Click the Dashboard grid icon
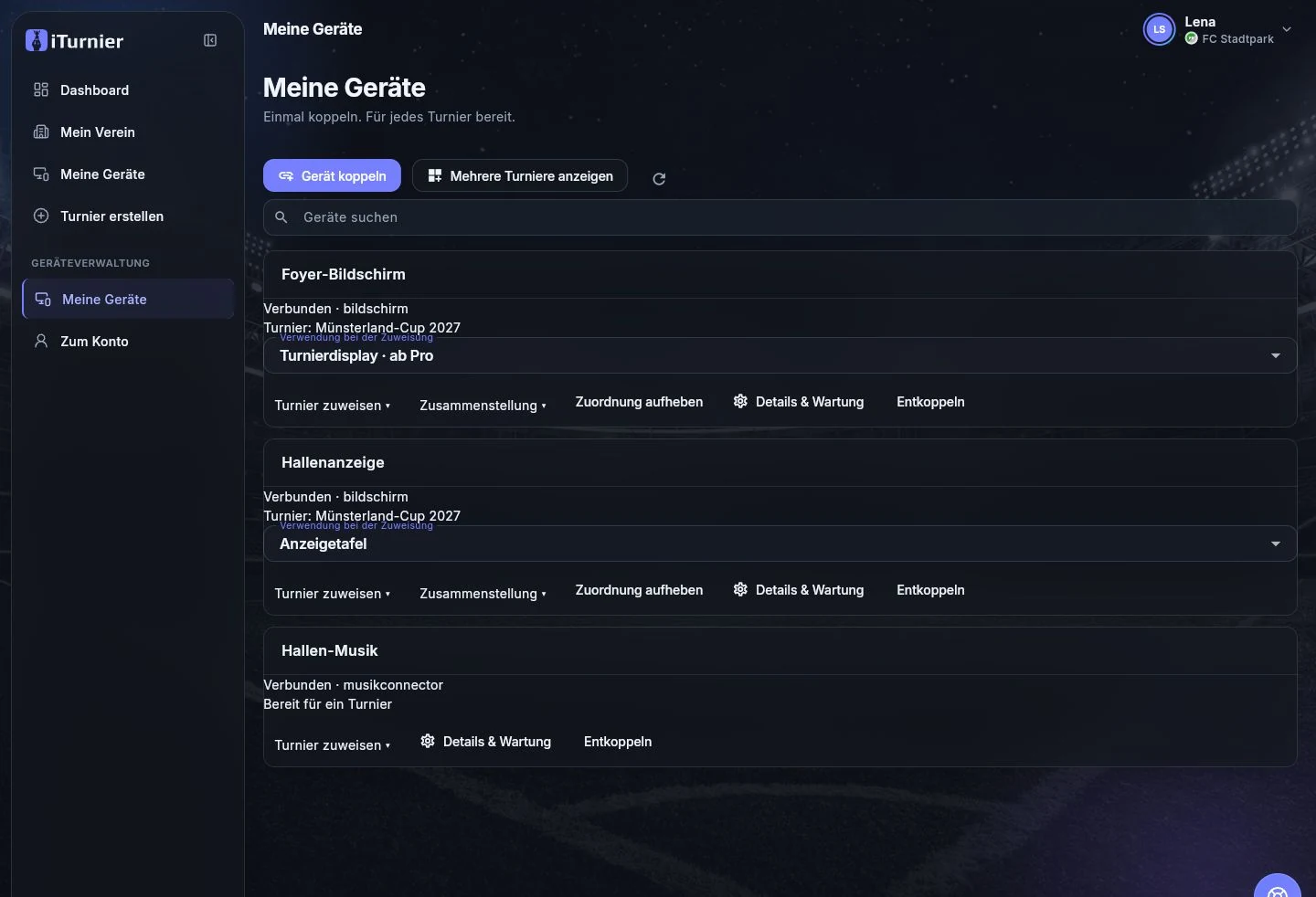The image size is (1316, 897). pyautogui.click(x=41, y=90)
